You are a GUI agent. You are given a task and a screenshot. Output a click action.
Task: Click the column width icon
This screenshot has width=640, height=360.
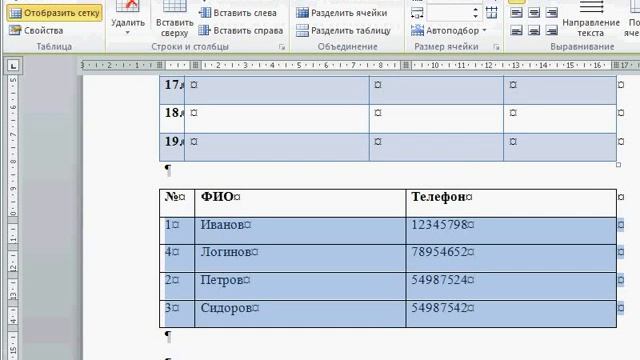[x=417, y=13]
